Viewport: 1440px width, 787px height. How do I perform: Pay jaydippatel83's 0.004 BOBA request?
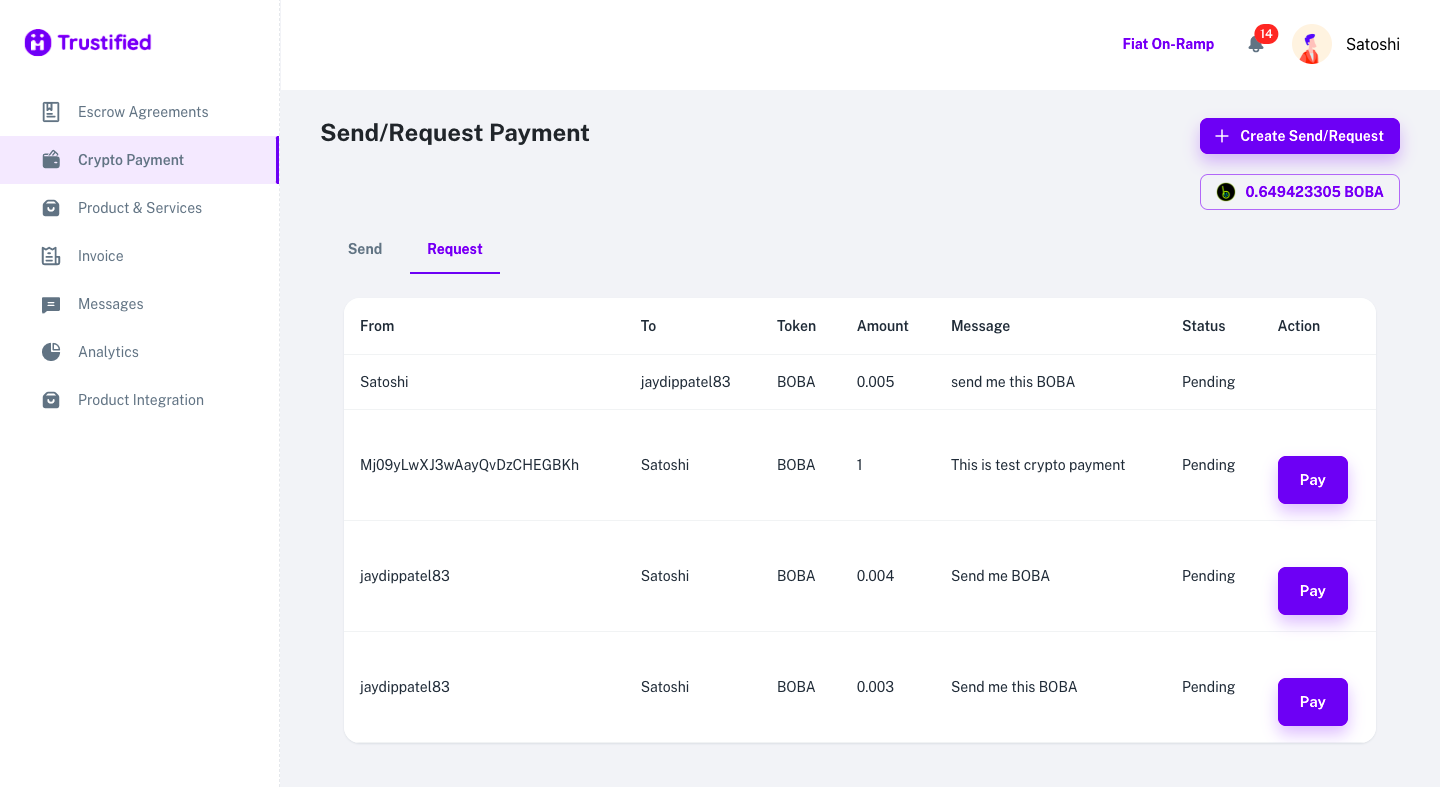pyautogui.click(x=1312, y=591)
